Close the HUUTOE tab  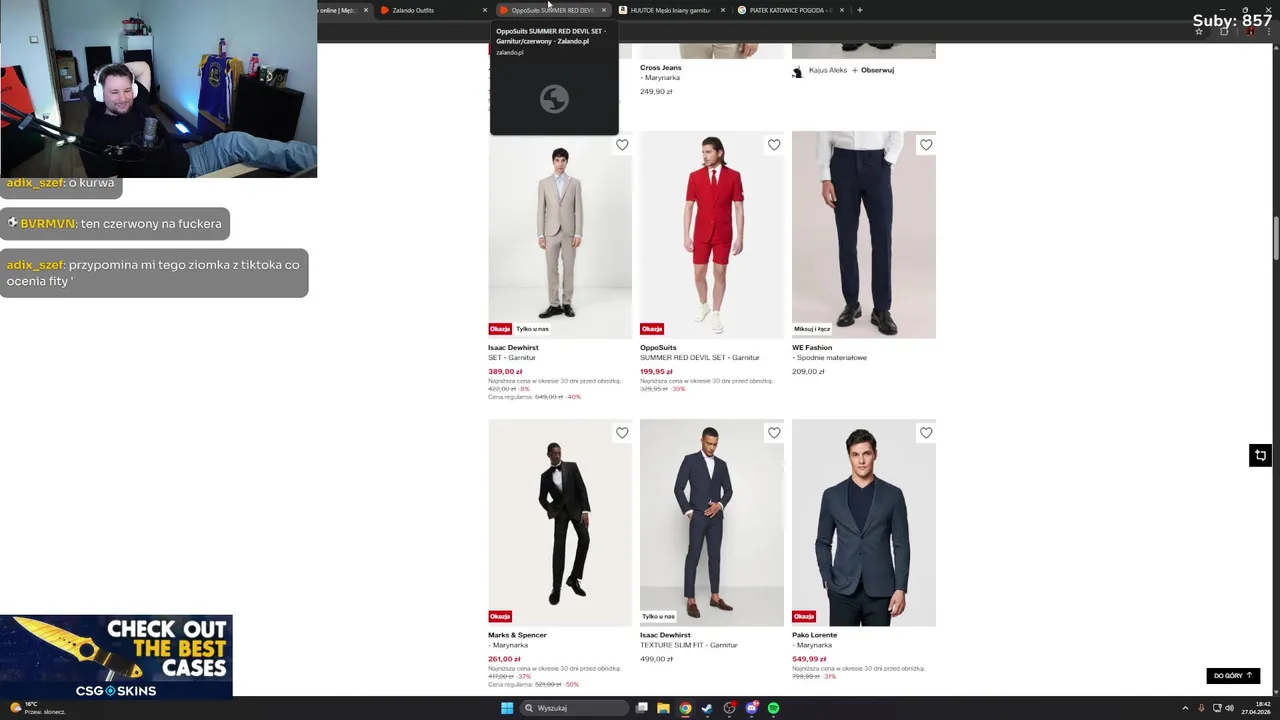tap(723, 10)
